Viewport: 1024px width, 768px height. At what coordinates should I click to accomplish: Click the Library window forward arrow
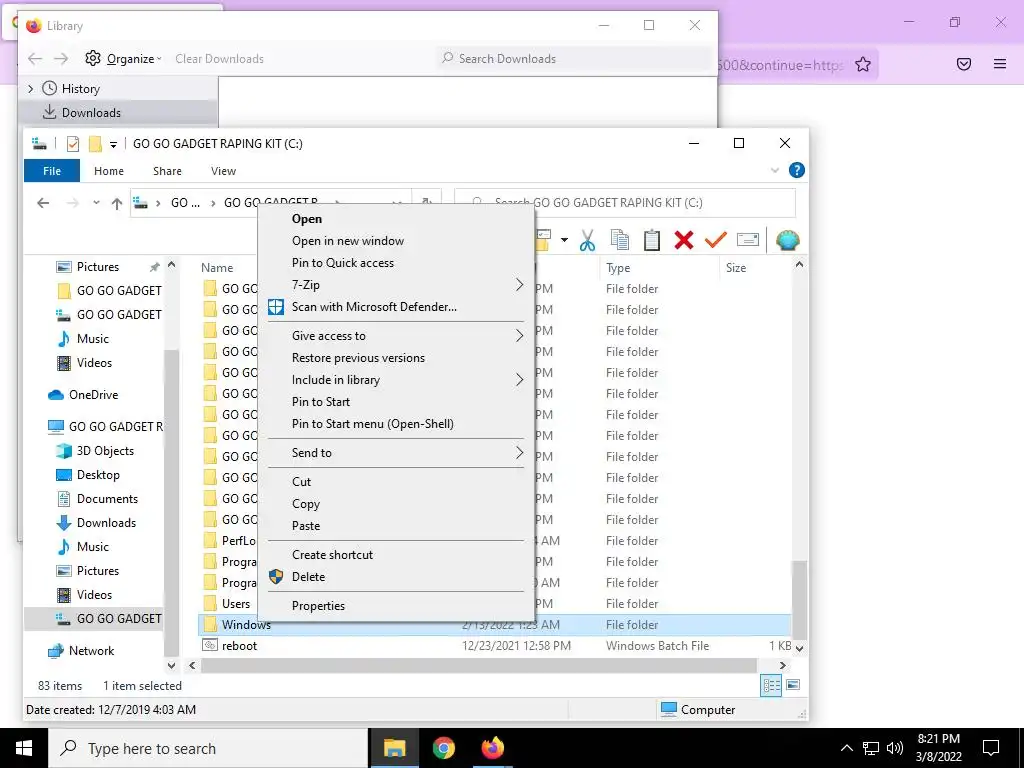click(x=61, y=59)
